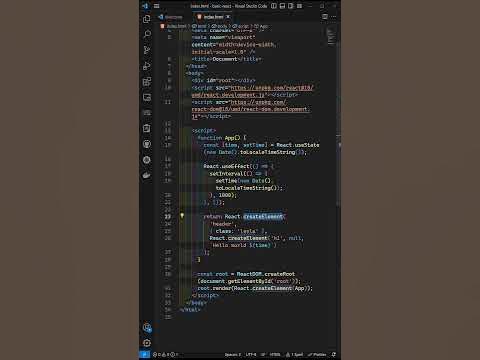The width and height of the screenshot is (480, 360).
Task: Select the Welcome editor tab
Action: click(x=171, y=17)
